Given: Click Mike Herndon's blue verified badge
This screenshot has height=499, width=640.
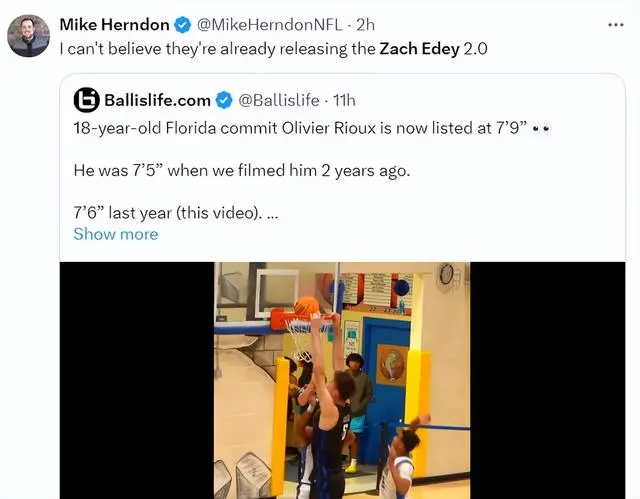Looking at the screenshot, I should coord(182,25).
